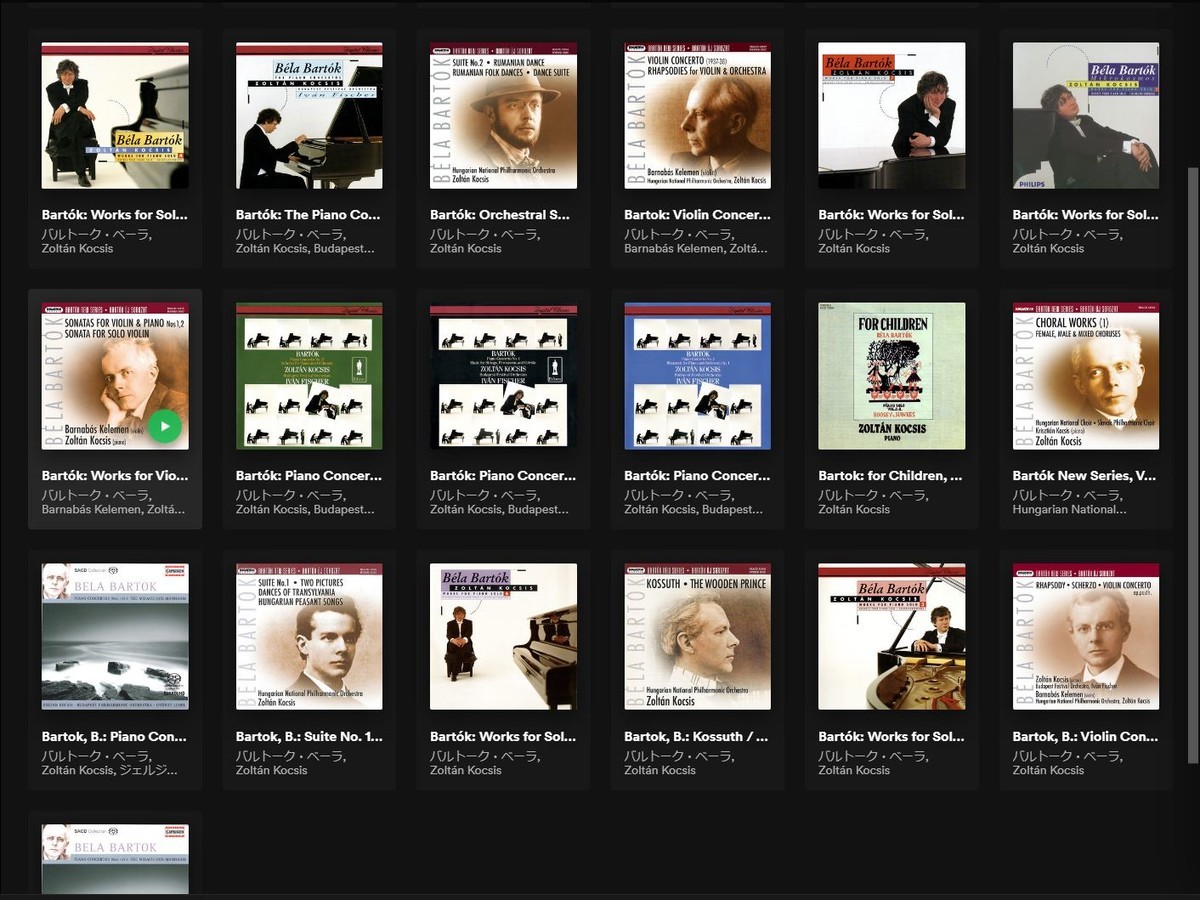This screenshot has width=1200, height=900.
Task: Open 'Barnabás Kelemen, Zolt...' under Violin Concerto
Action: coord(696,248)
